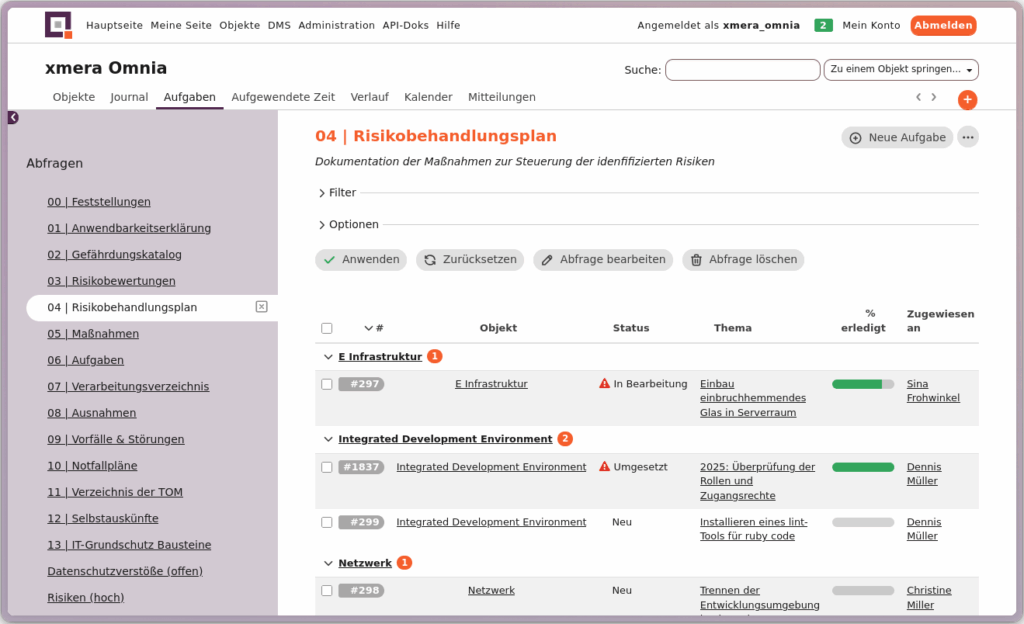
Task: Expand the Optionen section
Action: (348, 225)
